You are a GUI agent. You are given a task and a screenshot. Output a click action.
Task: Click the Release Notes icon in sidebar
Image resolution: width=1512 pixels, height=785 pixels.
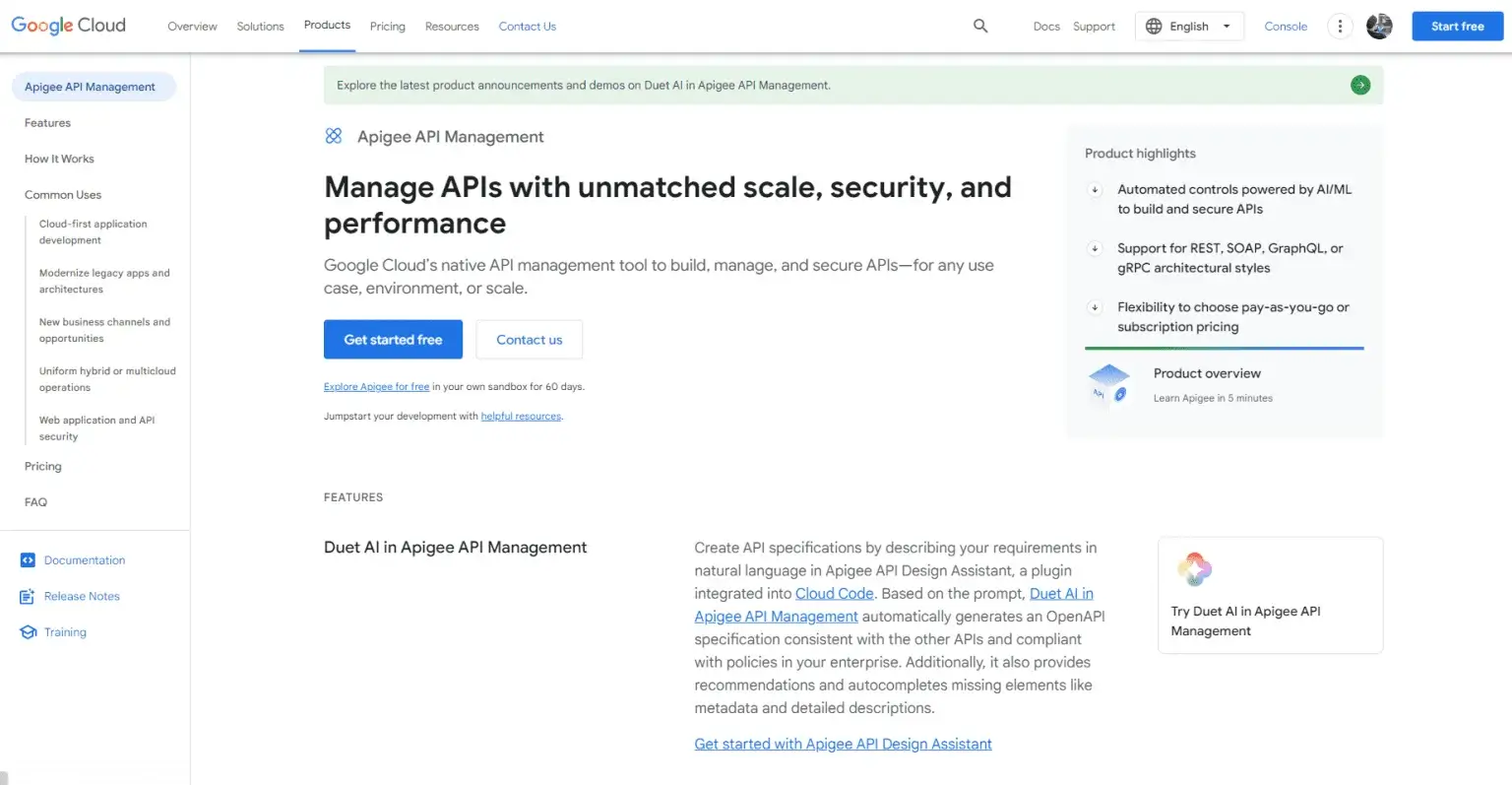(x=26, y=596)
